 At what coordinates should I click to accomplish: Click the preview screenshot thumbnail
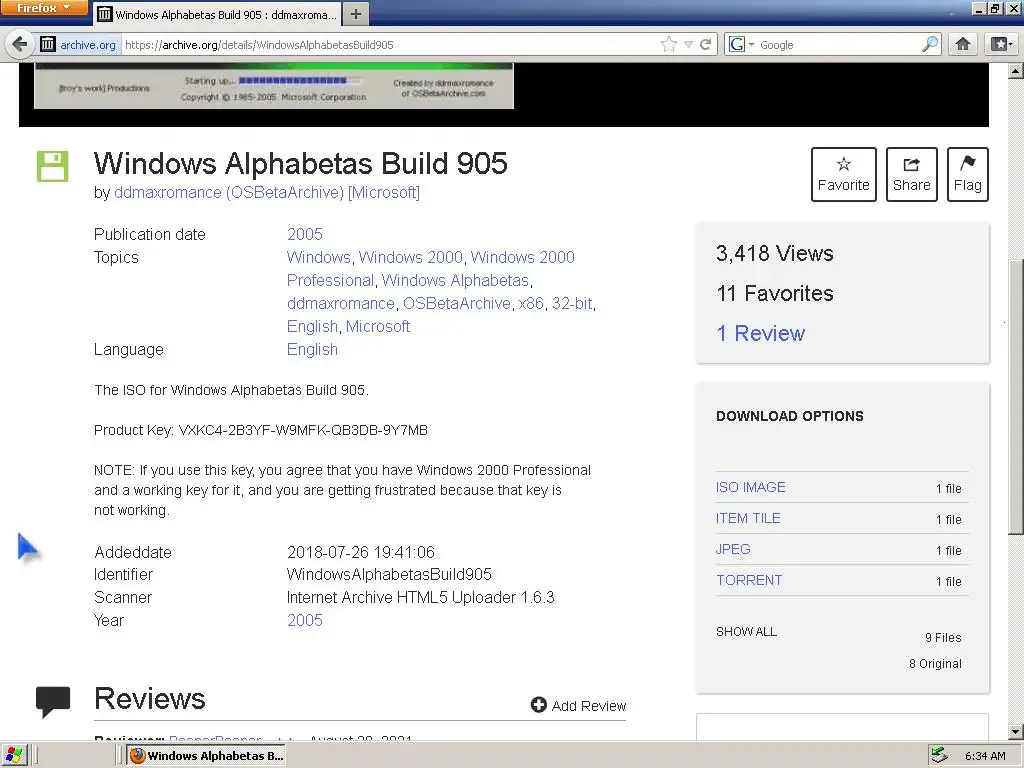(274, 86)
